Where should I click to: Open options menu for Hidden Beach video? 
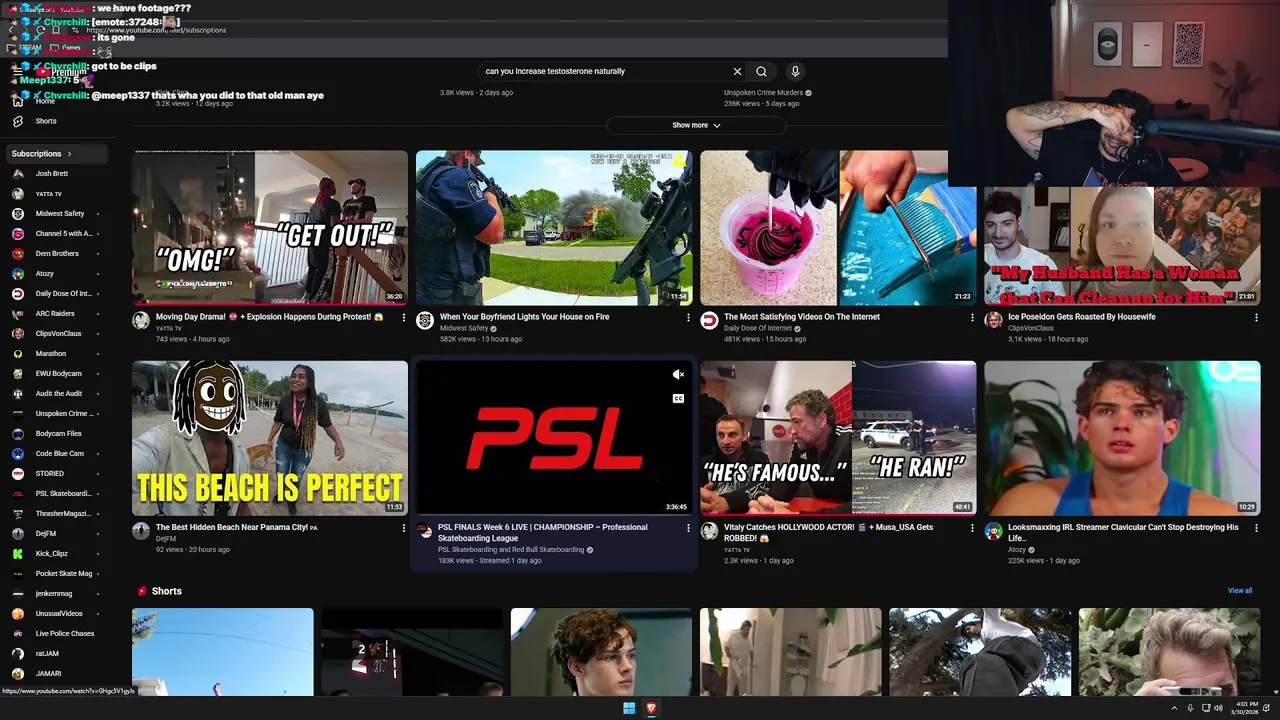(x=404, y=528)
